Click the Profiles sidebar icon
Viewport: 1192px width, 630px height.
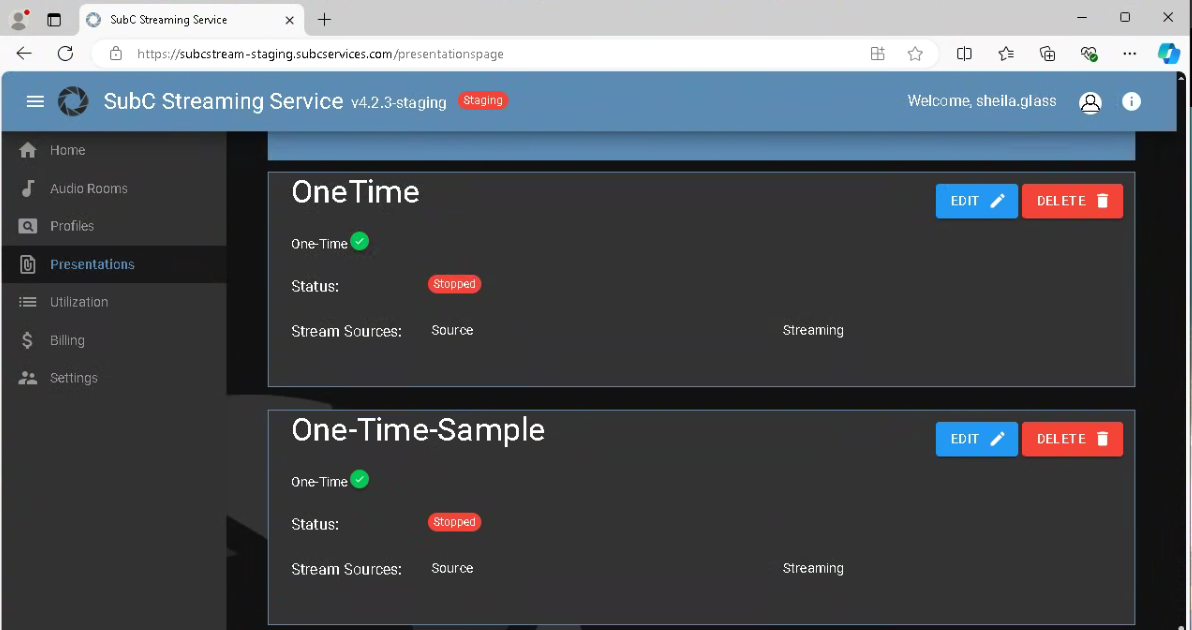coord(28,226)
